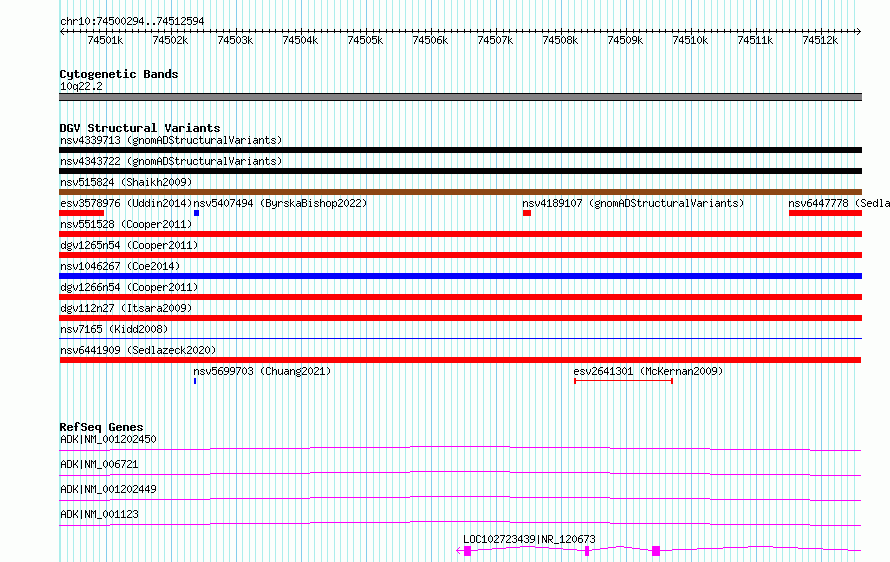
Task: Click the left arrow of the ruler
Action: 62,31
